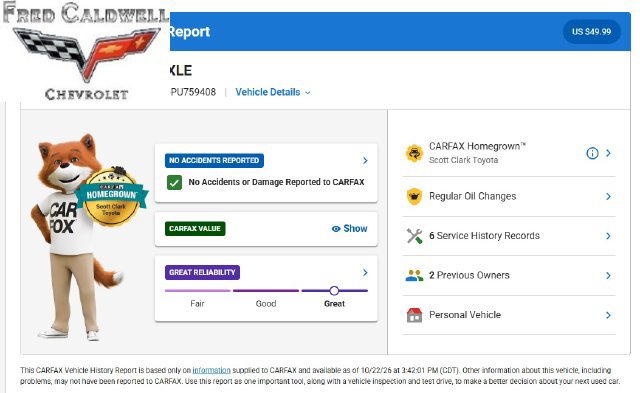Click the 'Great' reliability label
The height and width of the screenshot is (393, 640).
tap(334, 304)
